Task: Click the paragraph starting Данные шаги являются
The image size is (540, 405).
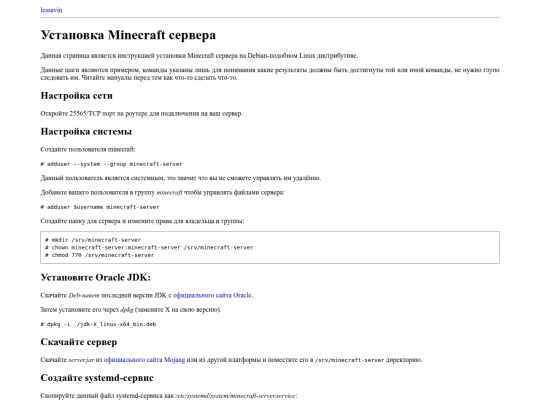Action: 270,74
